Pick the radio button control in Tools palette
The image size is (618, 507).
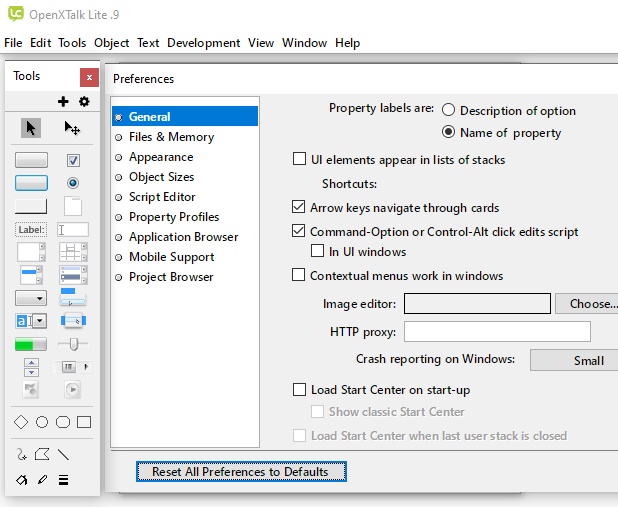pos(73,183)
